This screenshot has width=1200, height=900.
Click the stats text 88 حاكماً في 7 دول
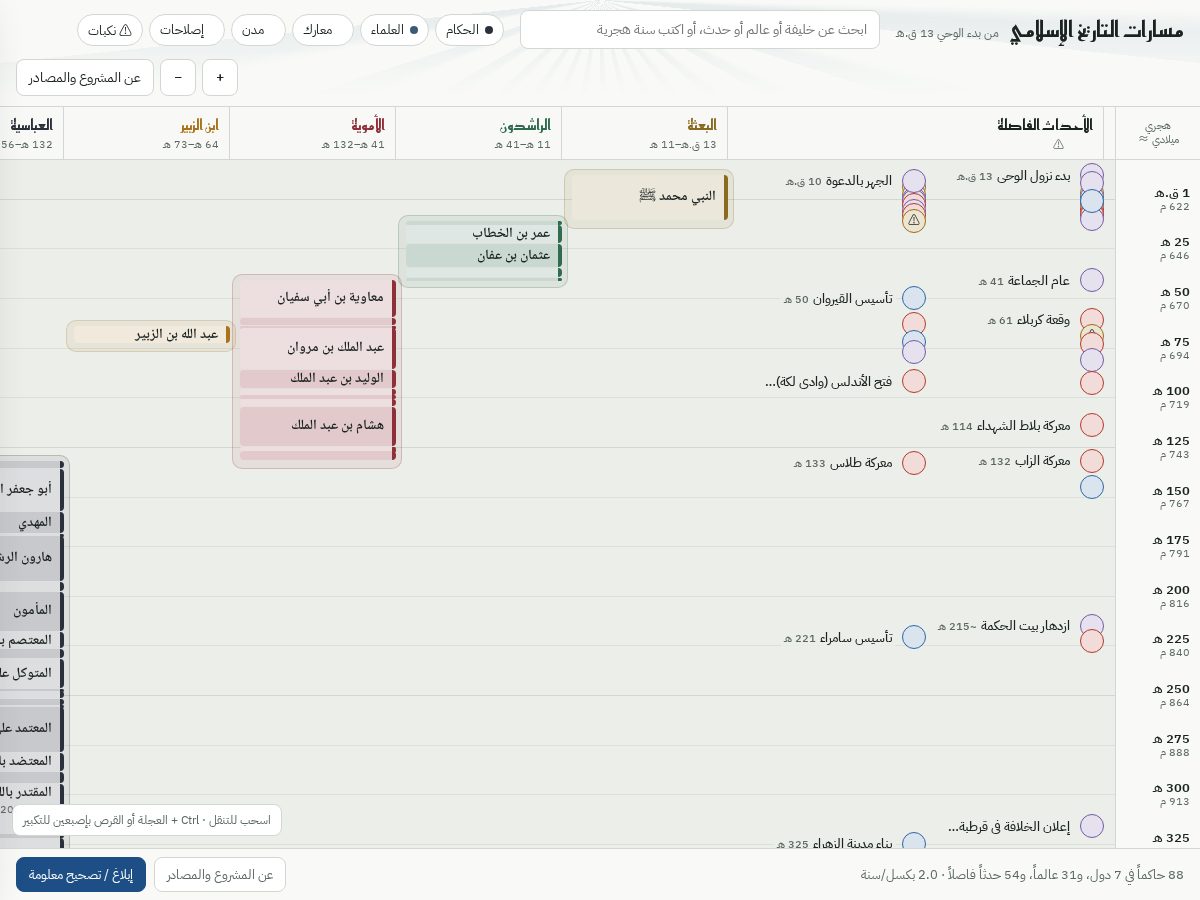tap(1022, 875)
